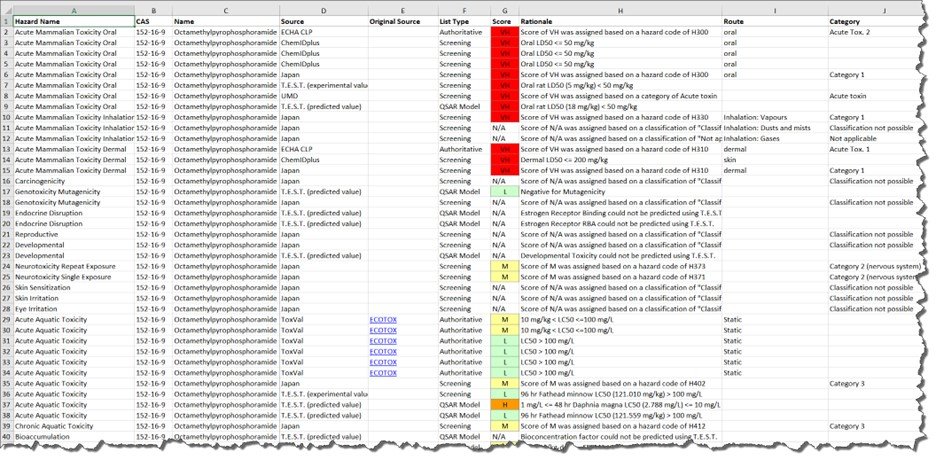Viewport: 936px width, 460px height.
Task: Select 'Neurotoxicity Single Exposure' cell
Action: pyautogui.click(x=74, y=277)
